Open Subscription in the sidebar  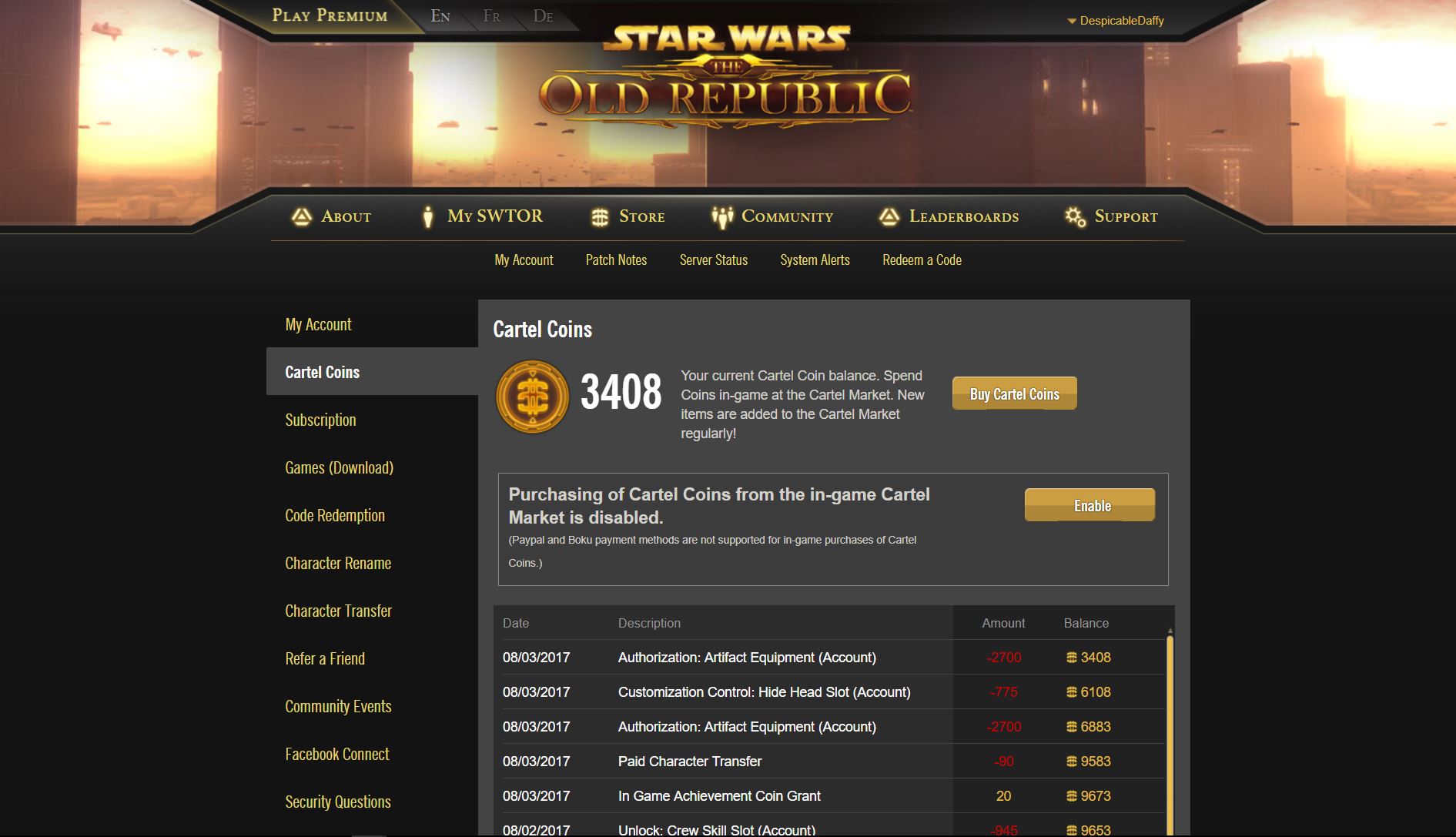(320, 420)
